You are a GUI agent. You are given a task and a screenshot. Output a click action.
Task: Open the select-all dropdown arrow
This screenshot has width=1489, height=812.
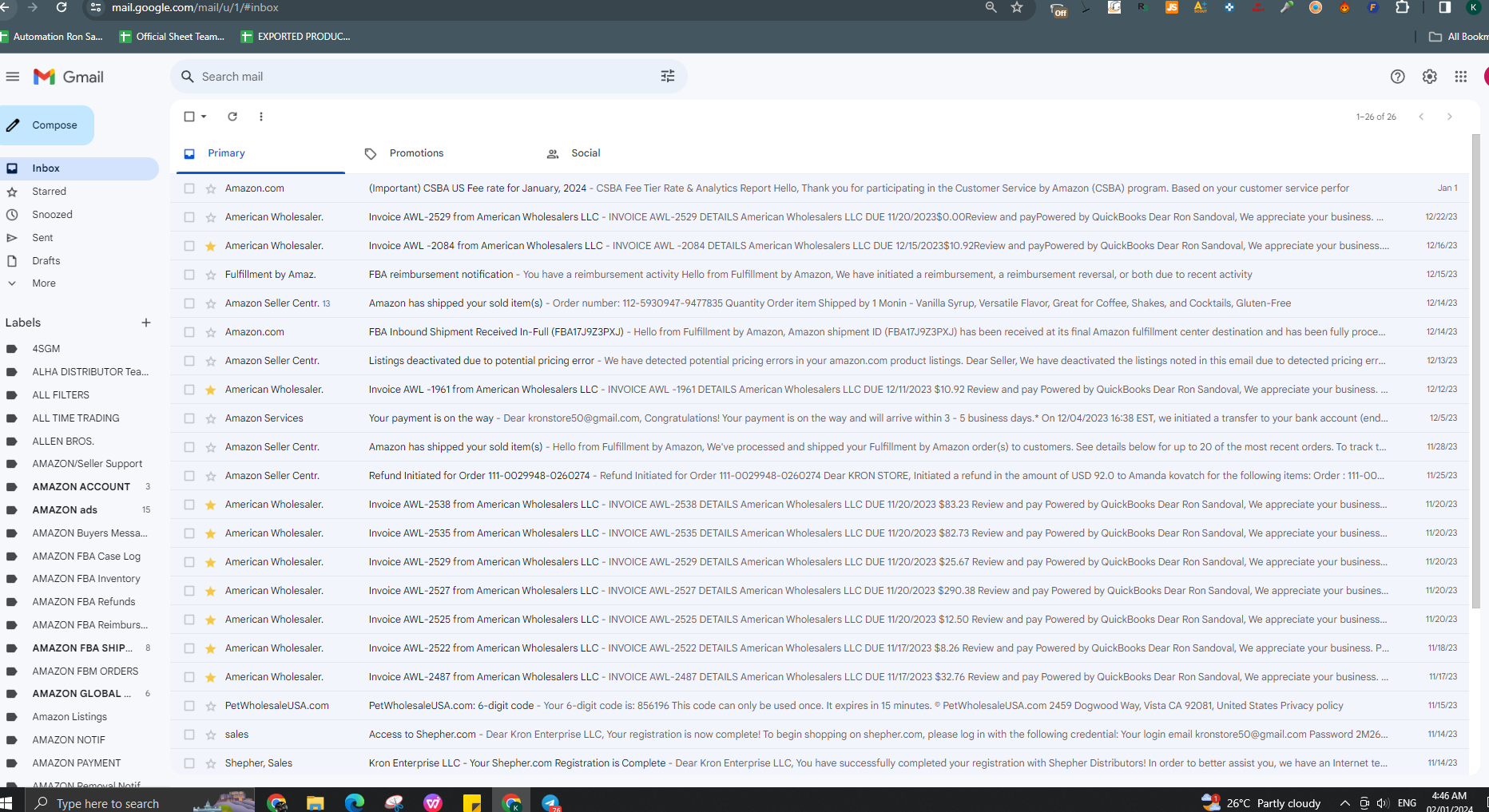[x=204, y=117]
